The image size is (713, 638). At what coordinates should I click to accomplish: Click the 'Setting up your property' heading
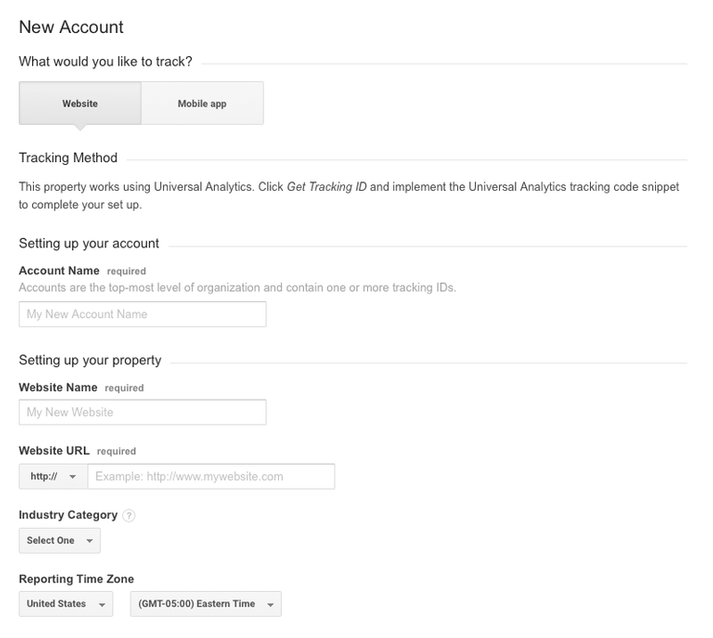click(90, 360)
